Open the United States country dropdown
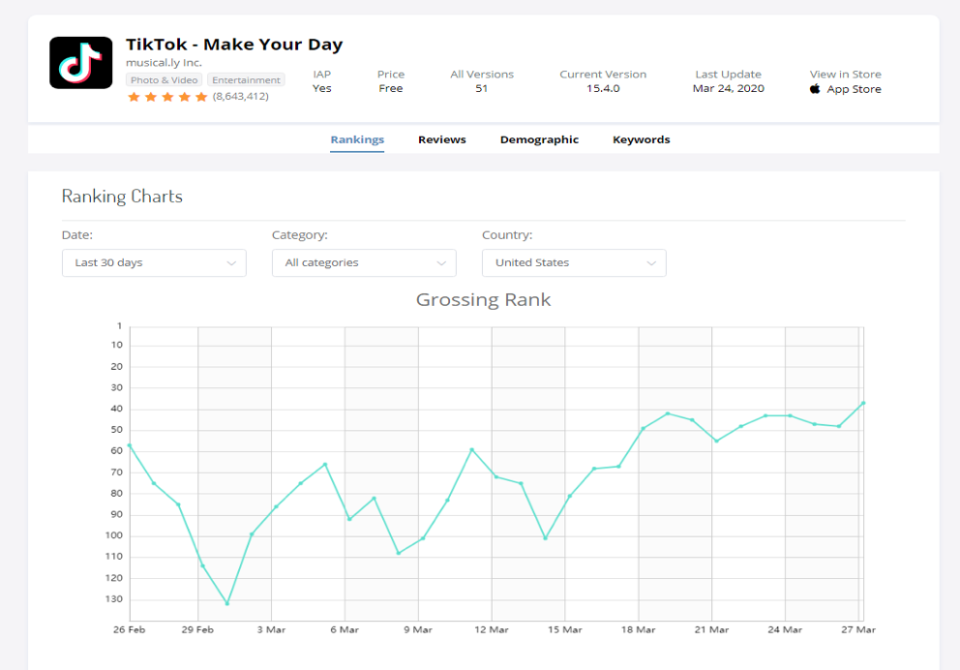The image size is (960, 670). click(574, 263)
